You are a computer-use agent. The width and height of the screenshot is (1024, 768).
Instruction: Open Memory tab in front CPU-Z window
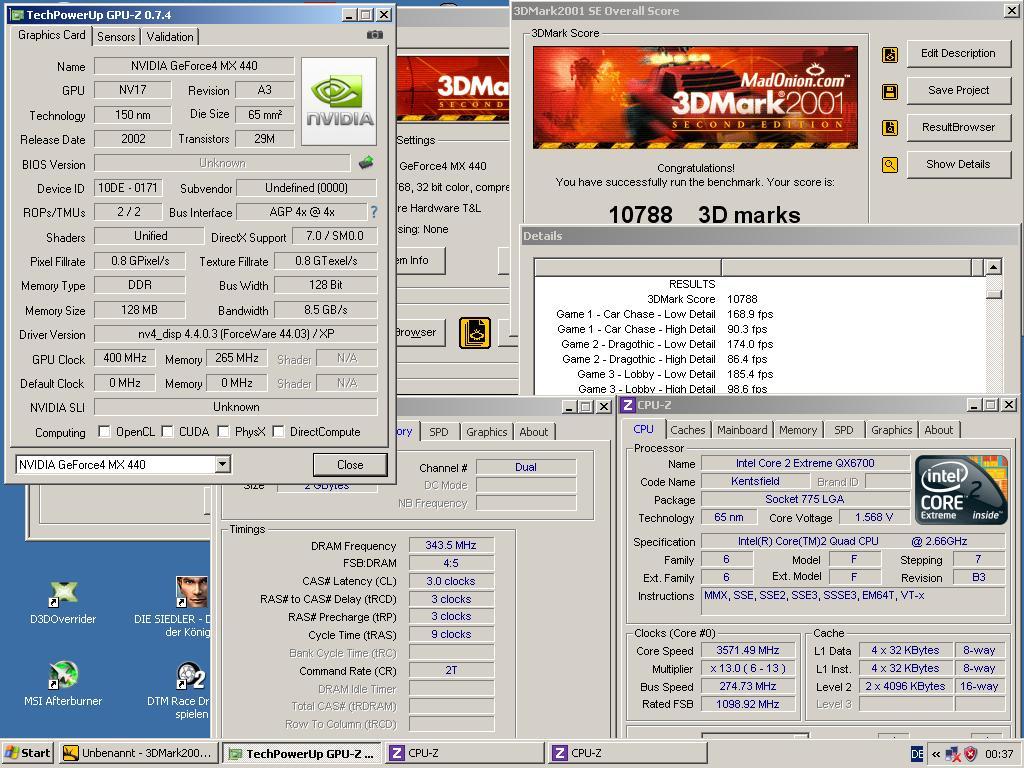pyautogui.click(x=797, y=430)
